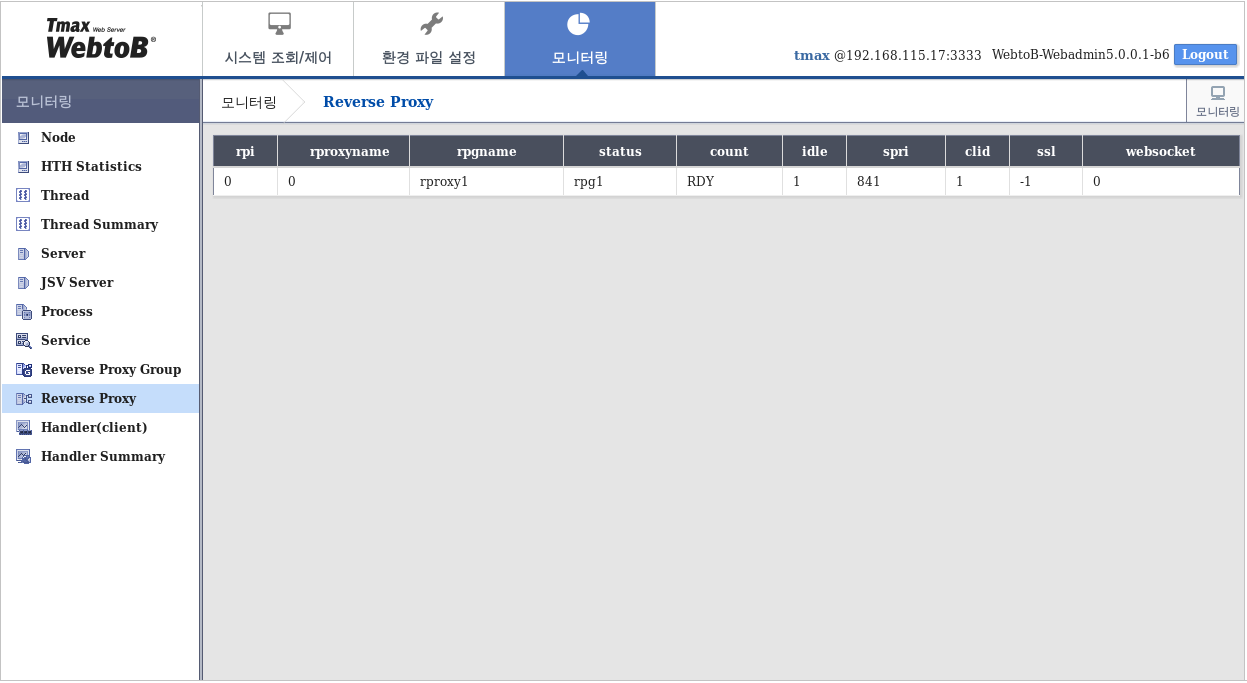Select the JSV Server icon
Screen dimensions: 1247x683
point(23,282)
